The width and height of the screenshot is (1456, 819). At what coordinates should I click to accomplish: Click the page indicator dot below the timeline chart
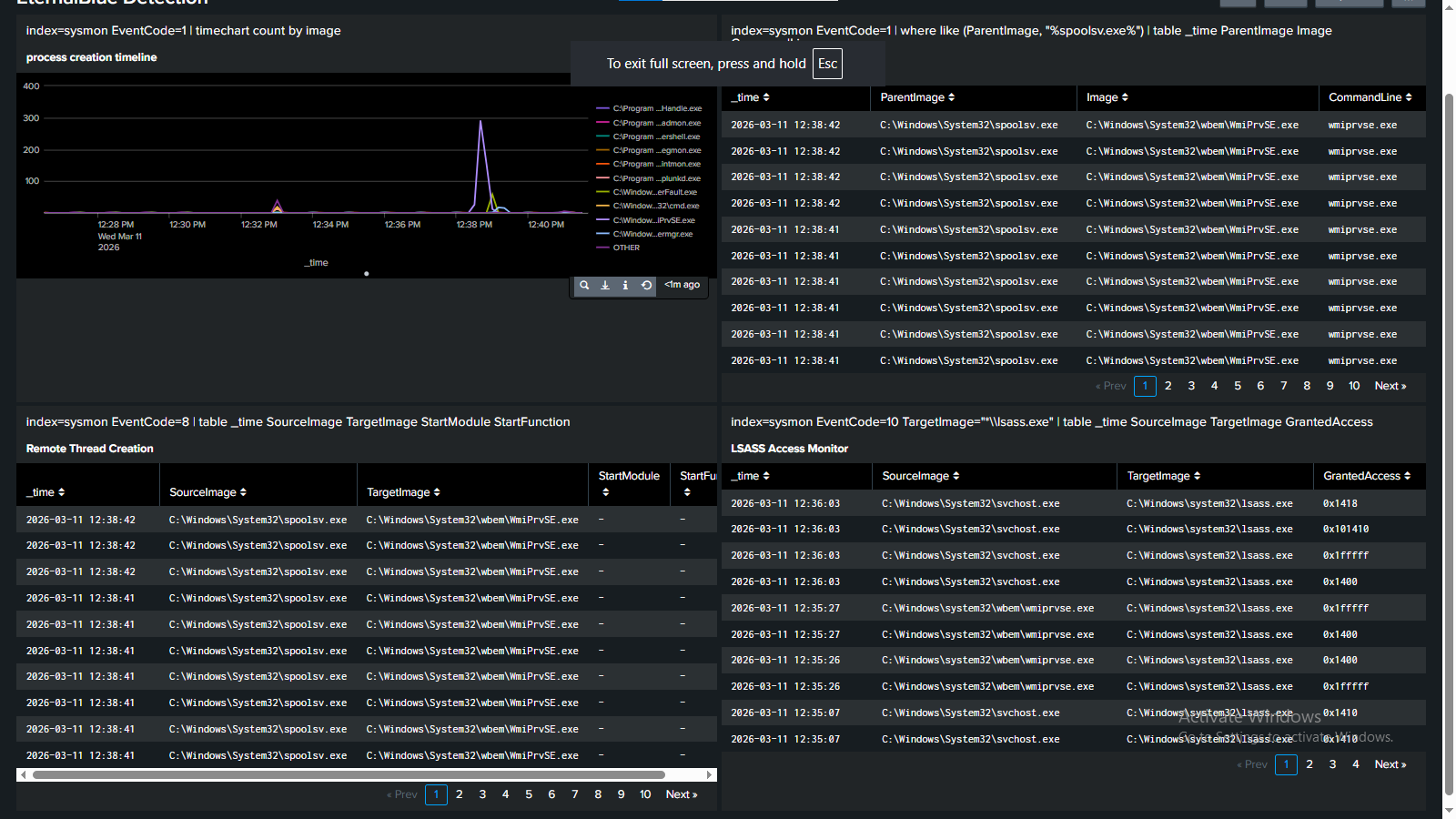pyautogui.click(x=367, y=273)
